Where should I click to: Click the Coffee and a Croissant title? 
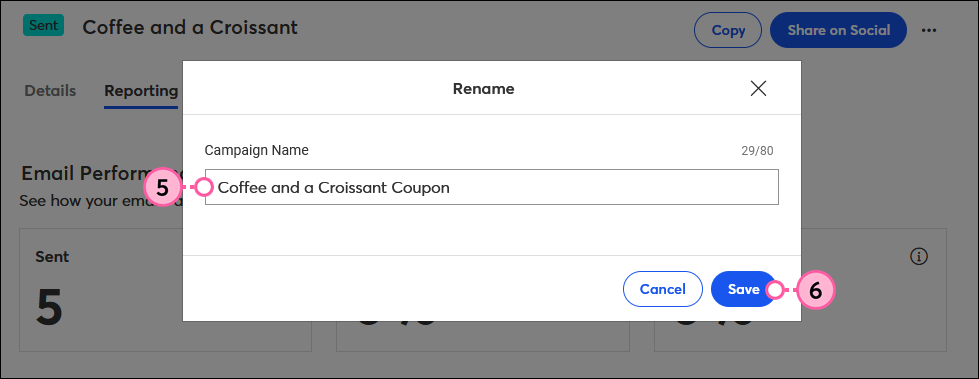[190, 27]
